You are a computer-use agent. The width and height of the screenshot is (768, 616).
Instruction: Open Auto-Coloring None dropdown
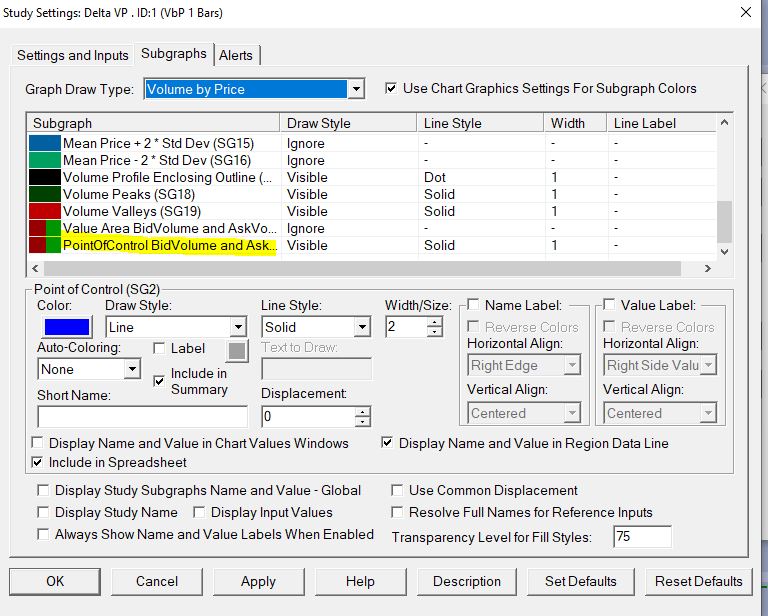132,369
